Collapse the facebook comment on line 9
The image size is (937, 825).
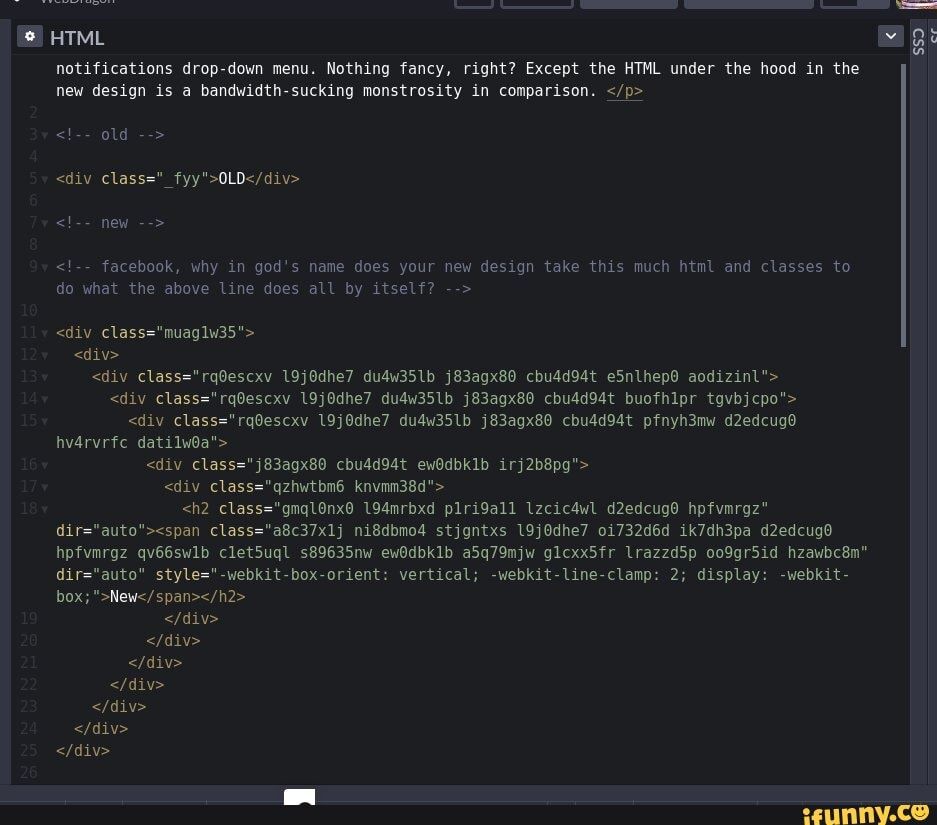[x=45, y=267]
